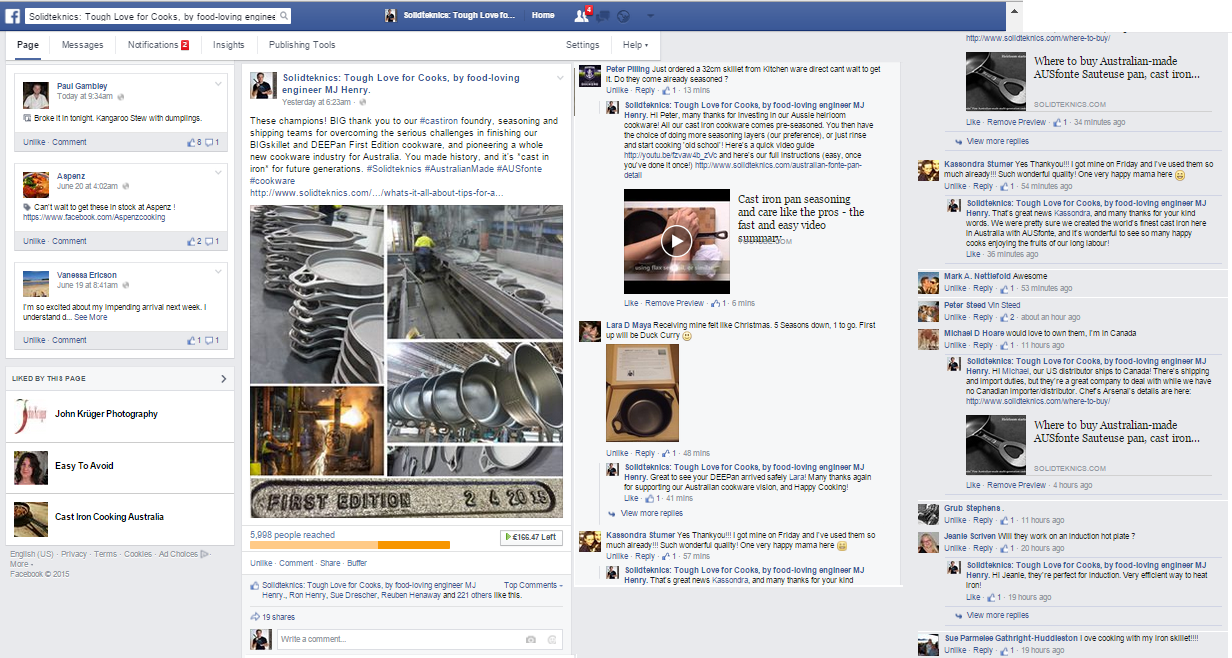Unlike Jeanie Scriven's induction comment
The height and width of the screenshot is (658, 1232).
click(x=955, y=549)
